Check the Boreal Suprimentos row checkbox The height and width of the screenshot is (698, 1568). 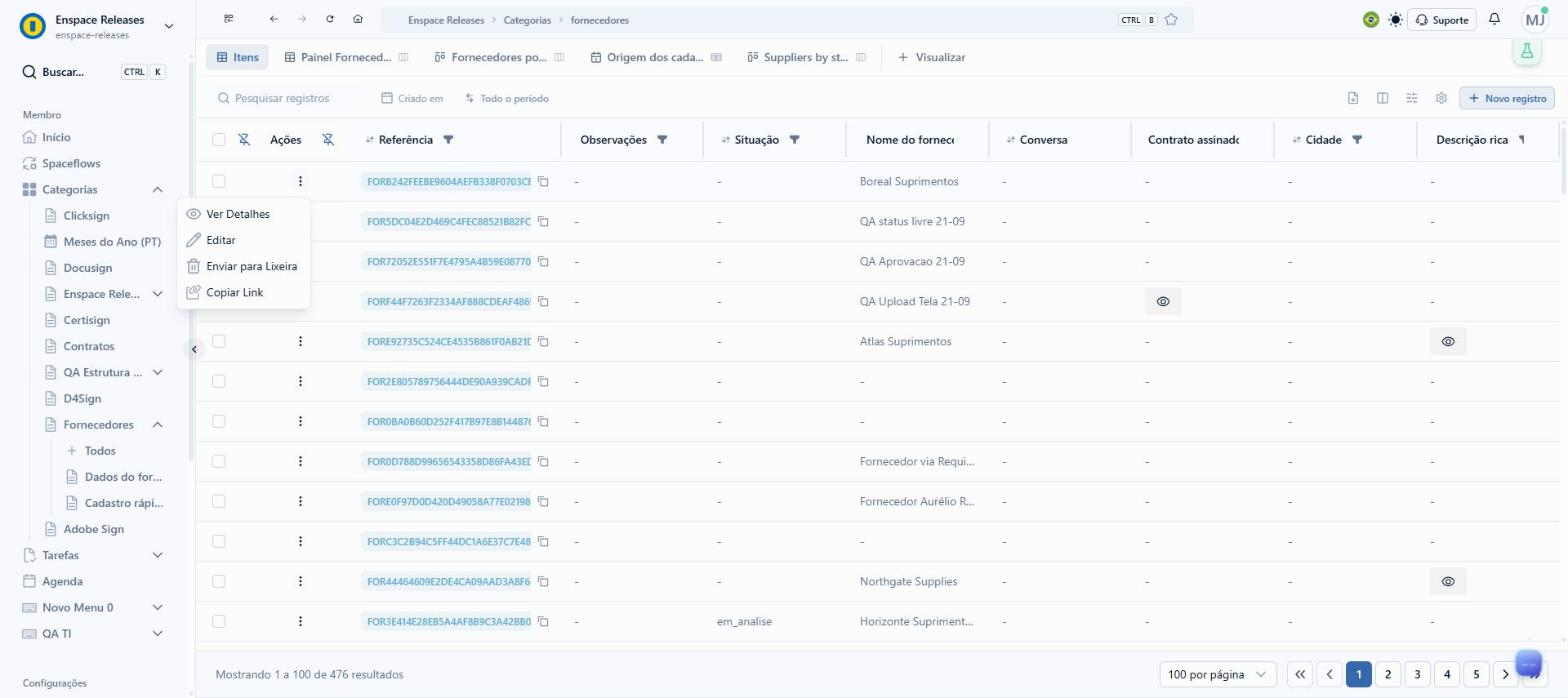219,181
